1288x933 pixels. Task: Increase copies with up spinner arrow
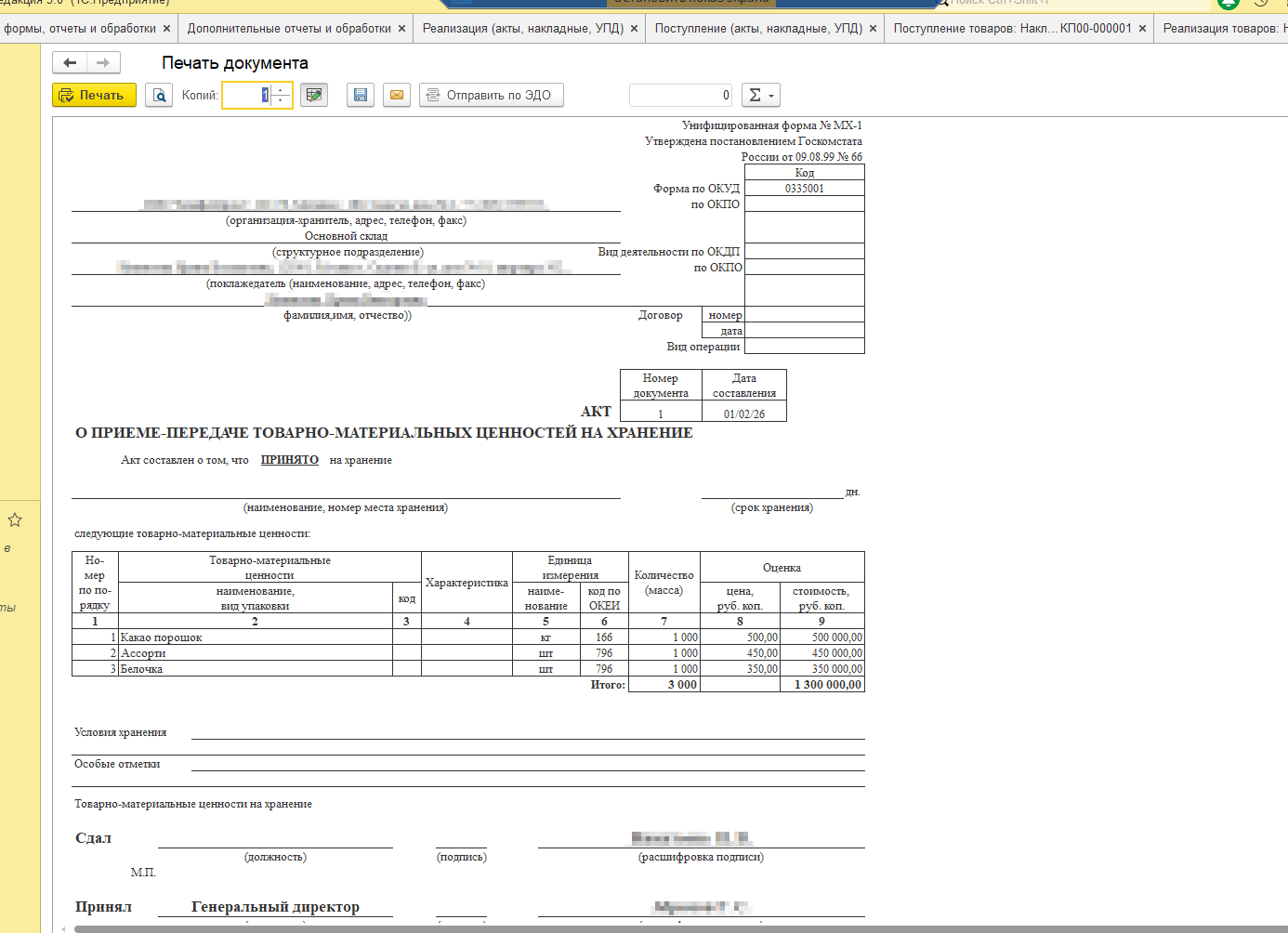tap(282, 90)
